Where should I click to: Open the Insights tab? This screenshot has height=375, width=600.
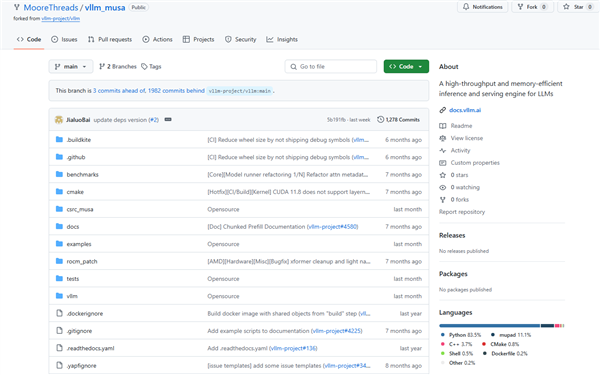coord(282,39)
